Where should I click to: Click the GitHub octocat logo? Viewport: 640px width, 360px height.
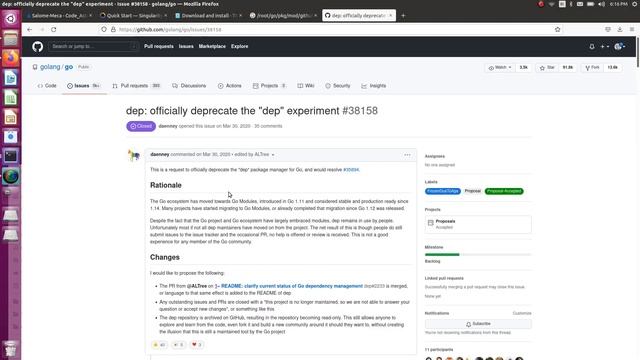tap(38, 47)
